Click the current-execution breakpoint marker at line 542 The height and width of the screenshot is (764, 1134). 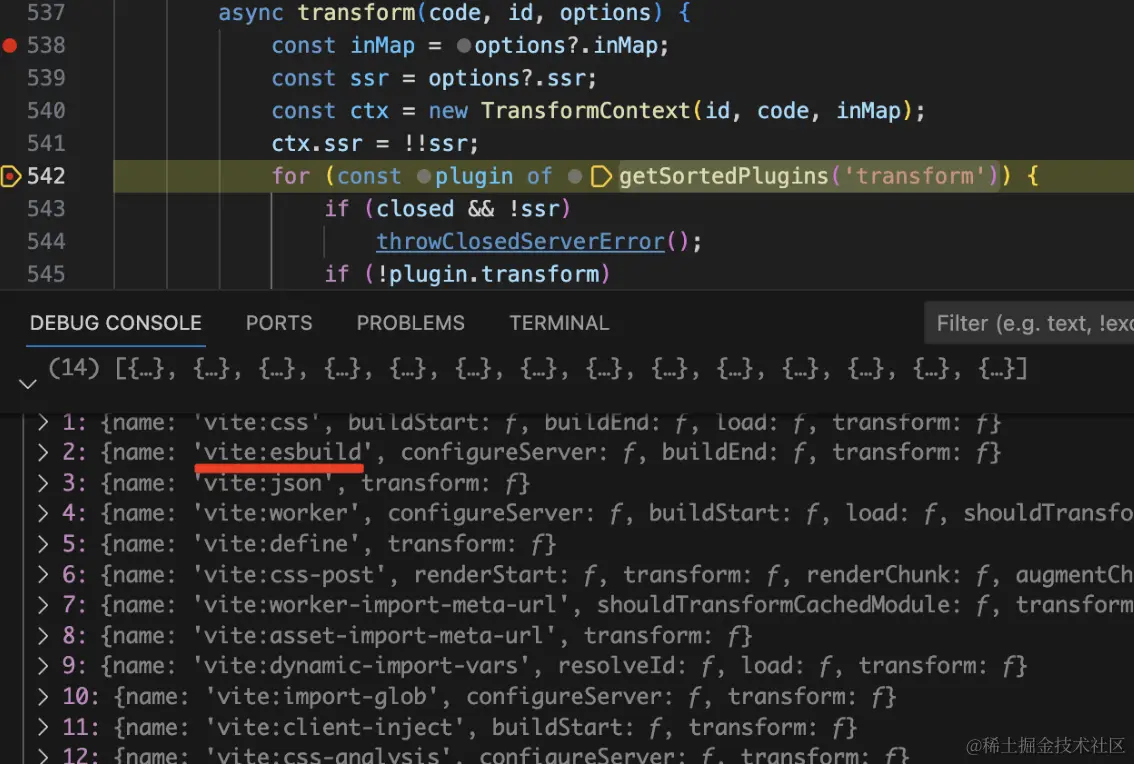pyautogui.click(x=11, y=176)
